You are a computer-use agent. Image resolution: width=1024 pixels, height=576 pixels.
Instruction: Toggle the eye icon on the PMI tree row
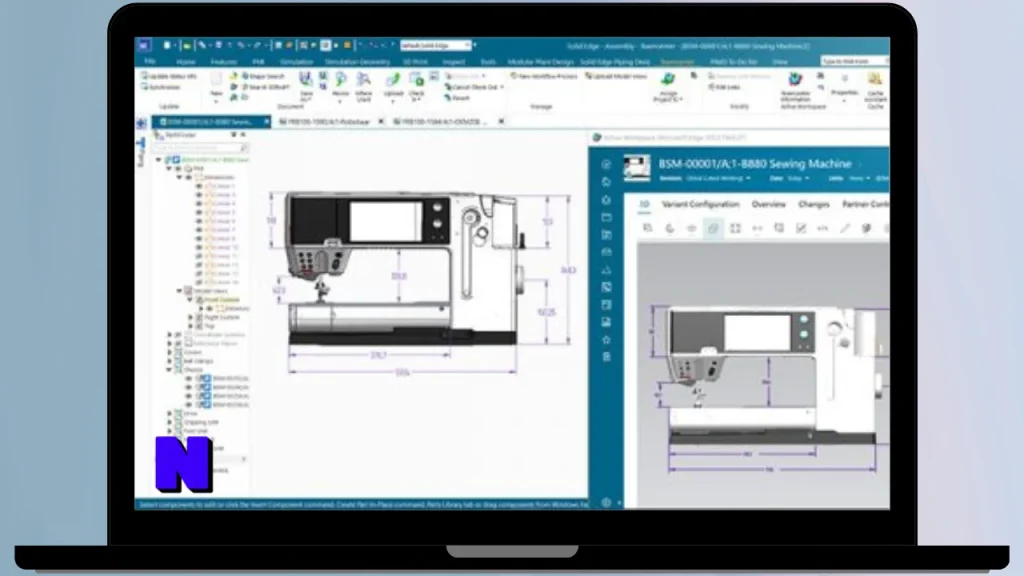point(178,168)
